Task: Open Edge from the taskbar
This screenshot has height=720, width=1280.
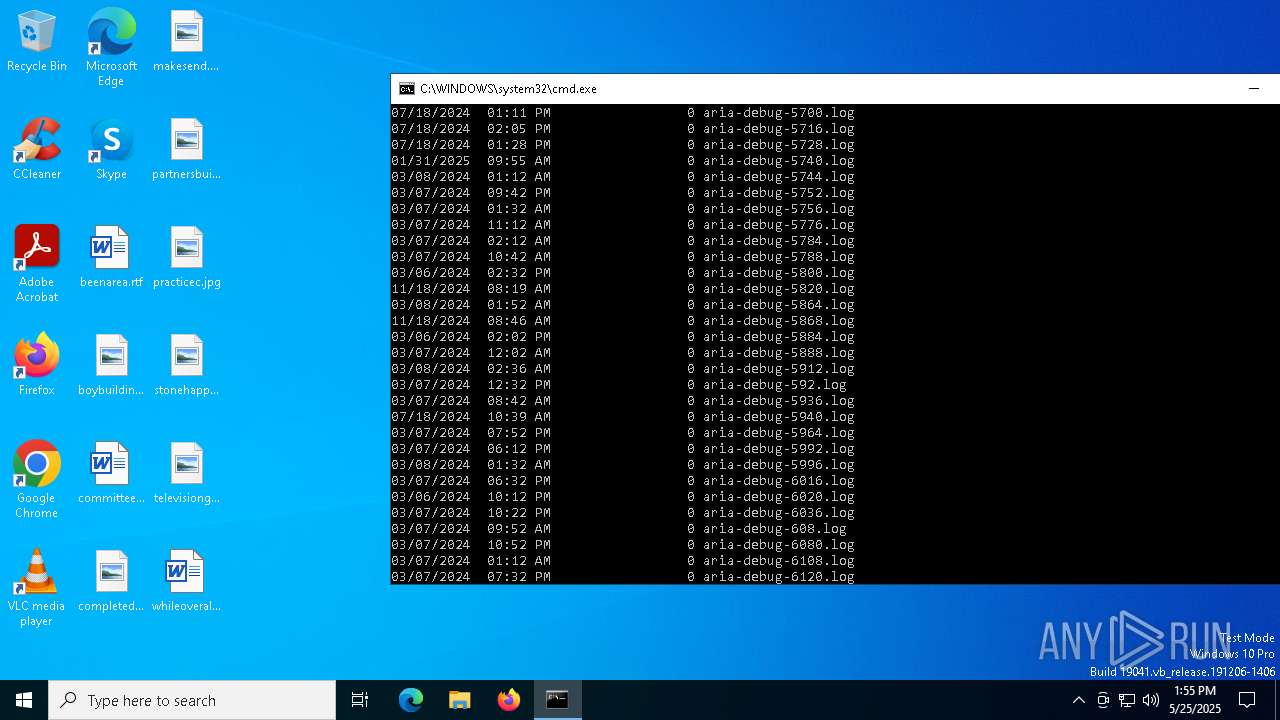Action: pos(411,700)
